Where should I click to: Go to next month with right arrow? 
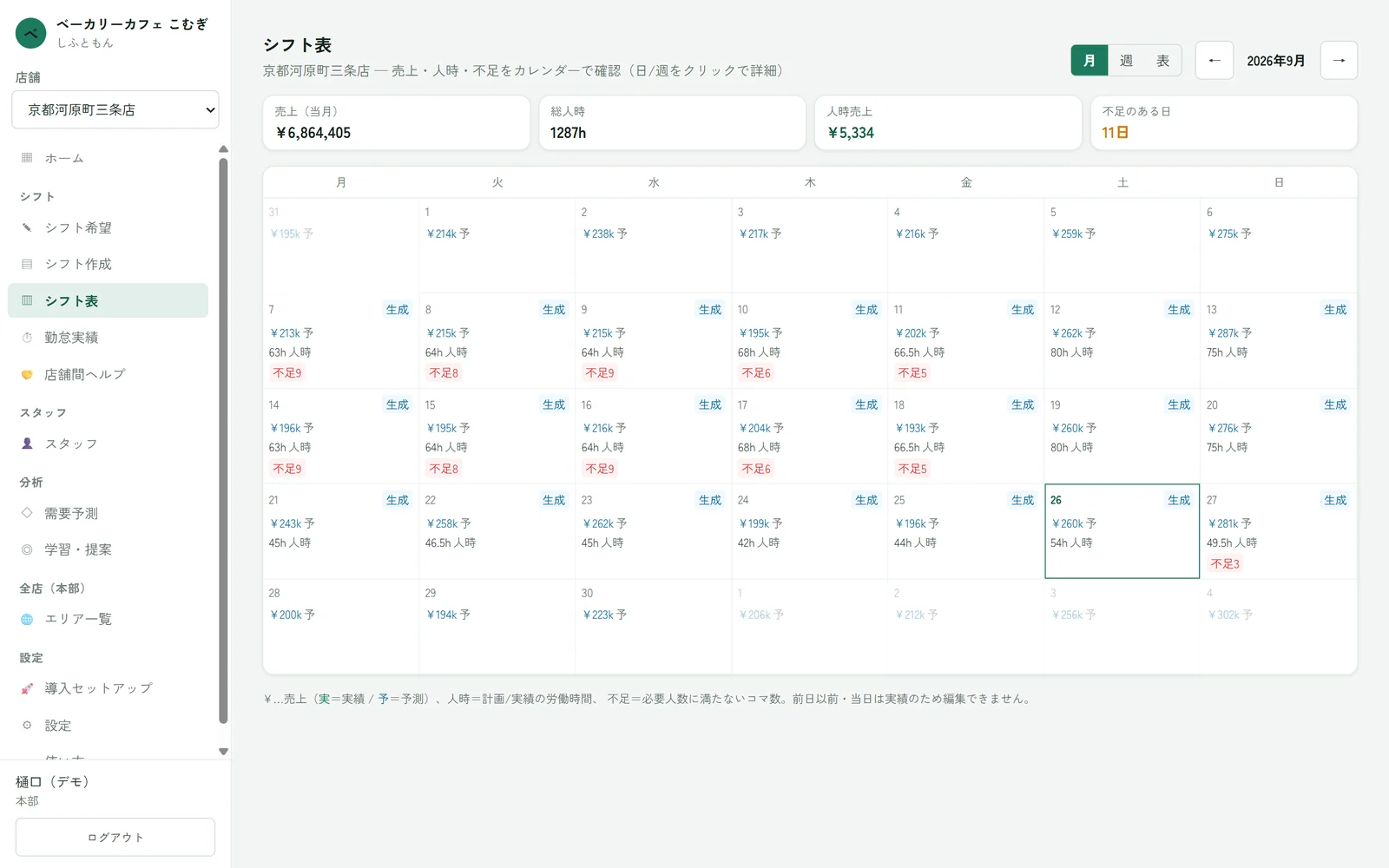tap(1339, 61)
